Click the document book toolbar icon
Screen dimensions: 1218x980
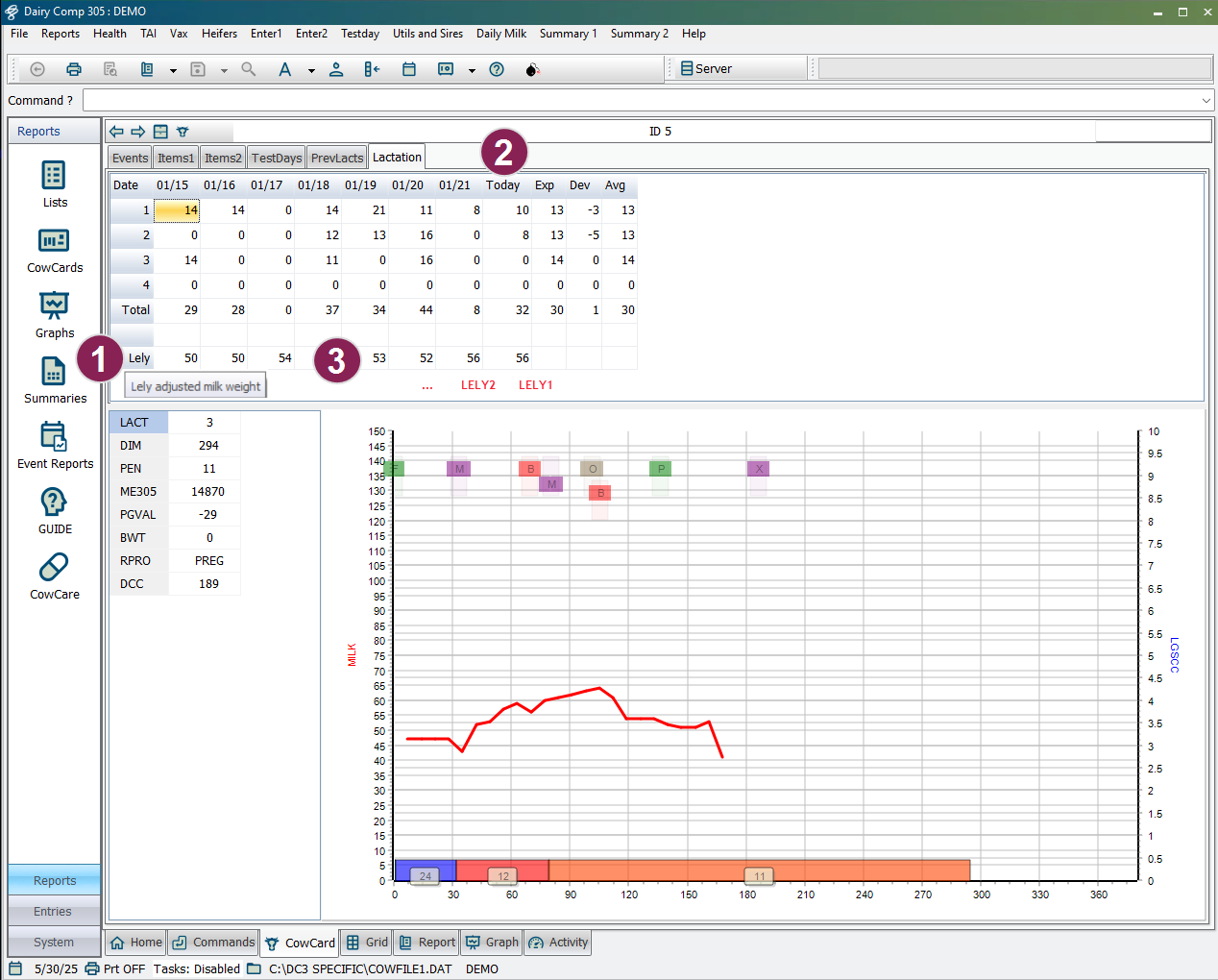(x=147, y=69)
